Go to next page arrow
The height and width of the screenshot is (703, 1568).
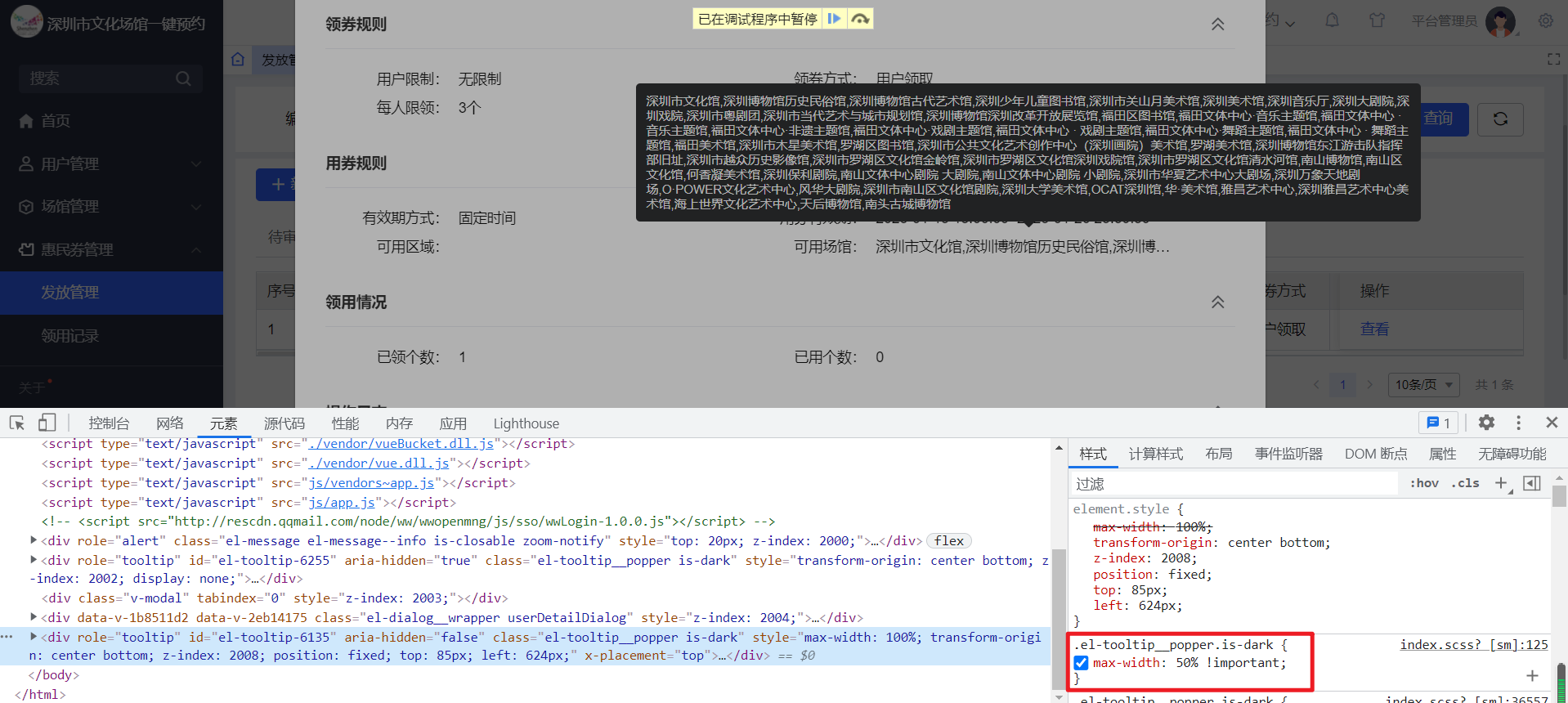pyautogui.click(x=1369, y=384)
